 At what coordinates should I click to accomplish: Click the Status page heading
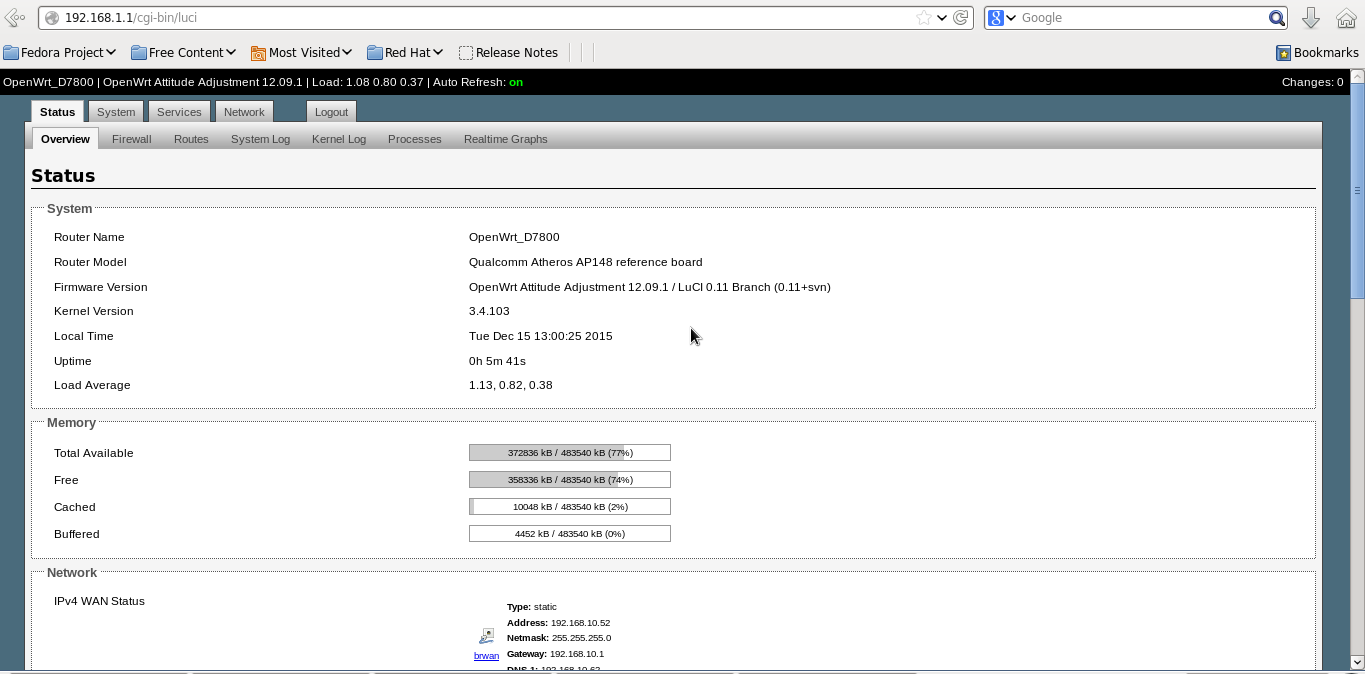pyautogui.click(x=63, y=176)
